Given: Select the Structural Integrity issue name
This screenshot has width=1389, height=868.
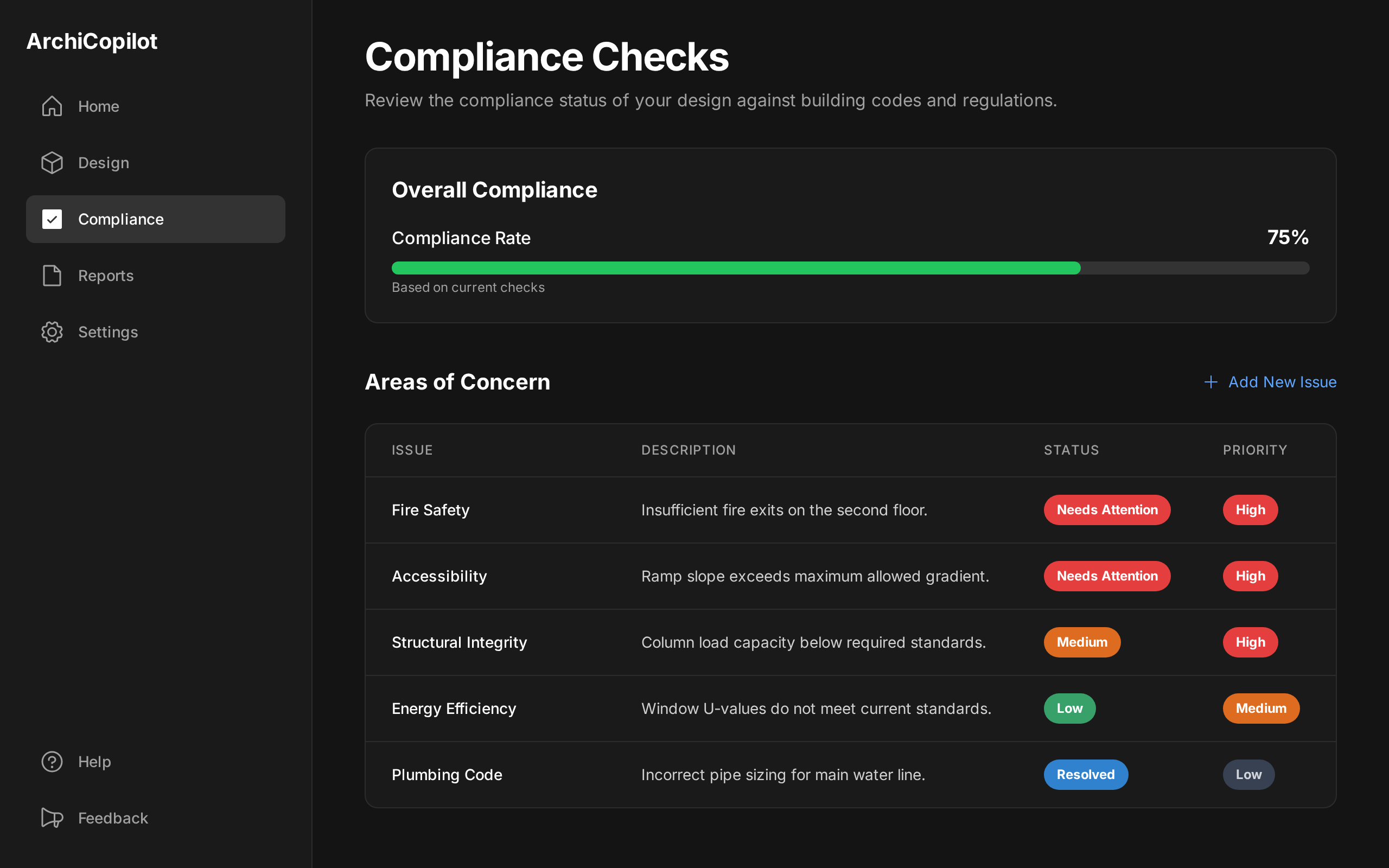Looking at the screenshot, I should [459, 642].
